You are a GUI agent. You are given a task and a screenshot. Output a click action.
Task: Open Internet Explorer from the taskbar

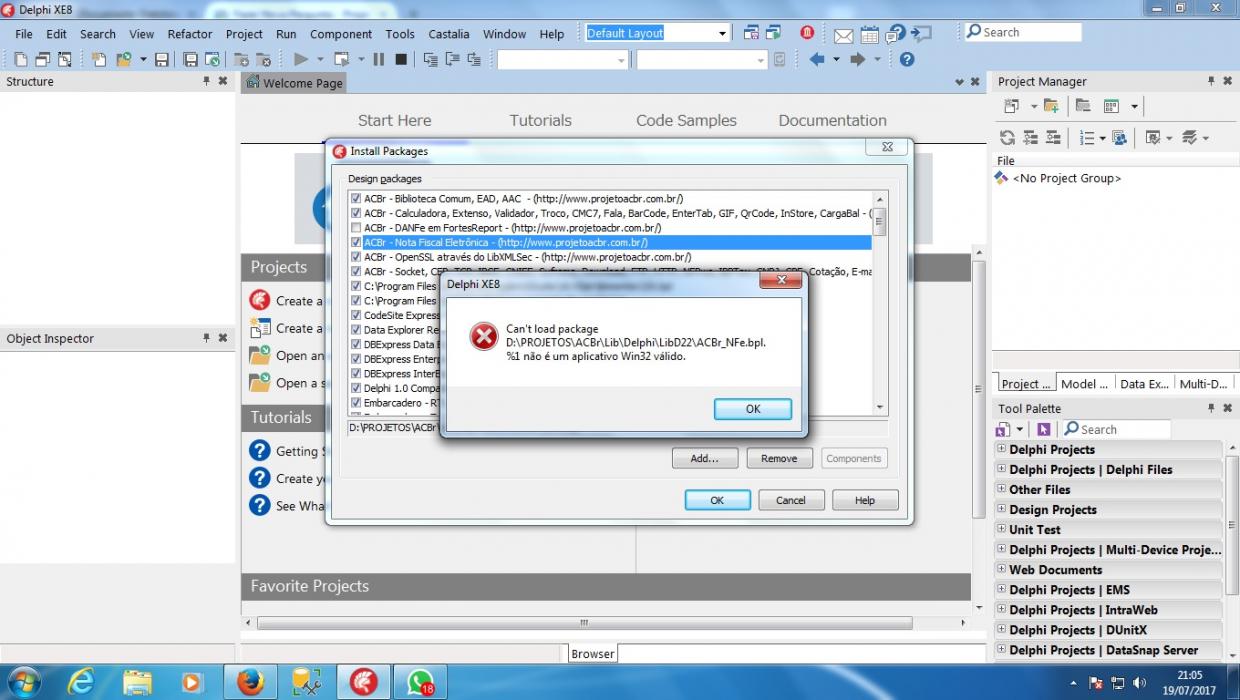click(81, 682)
